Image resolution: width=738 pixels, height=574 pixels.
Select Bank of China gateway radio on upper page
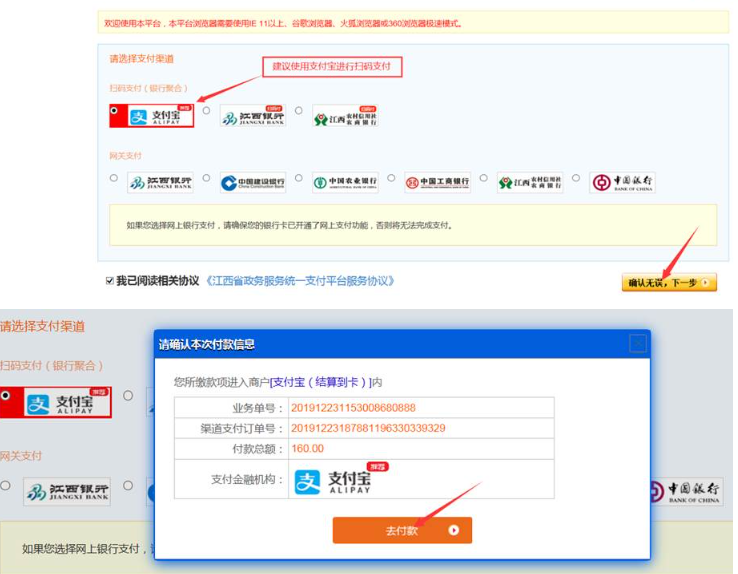(x=576, y=178)
